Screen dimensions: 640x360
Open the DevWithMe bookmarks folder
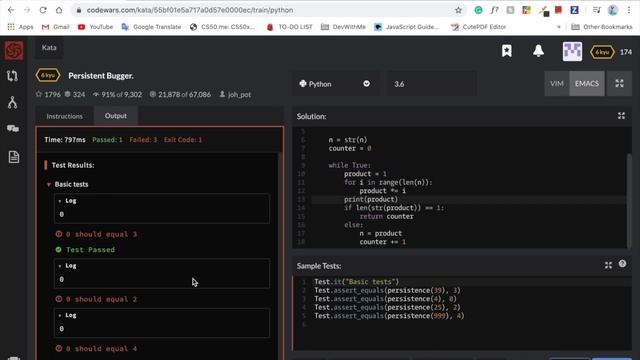343,27
